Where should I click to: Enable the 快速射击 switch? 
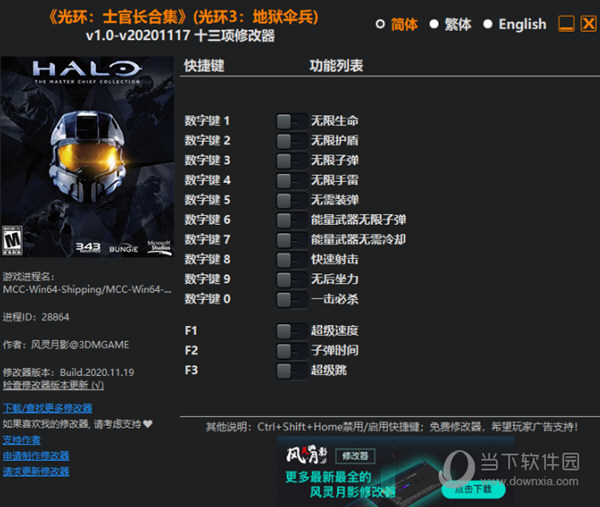pyautogui.click(x=292, y=260)
